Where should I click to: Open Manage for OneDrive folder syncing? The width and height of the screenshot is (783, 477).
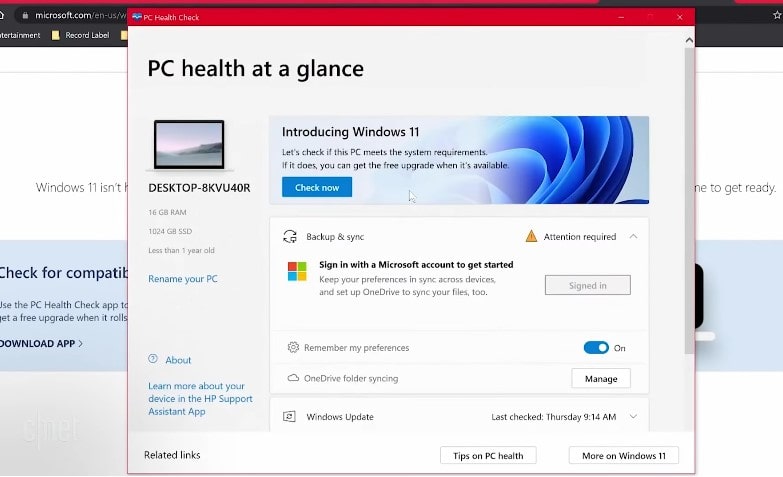point(601,379)
